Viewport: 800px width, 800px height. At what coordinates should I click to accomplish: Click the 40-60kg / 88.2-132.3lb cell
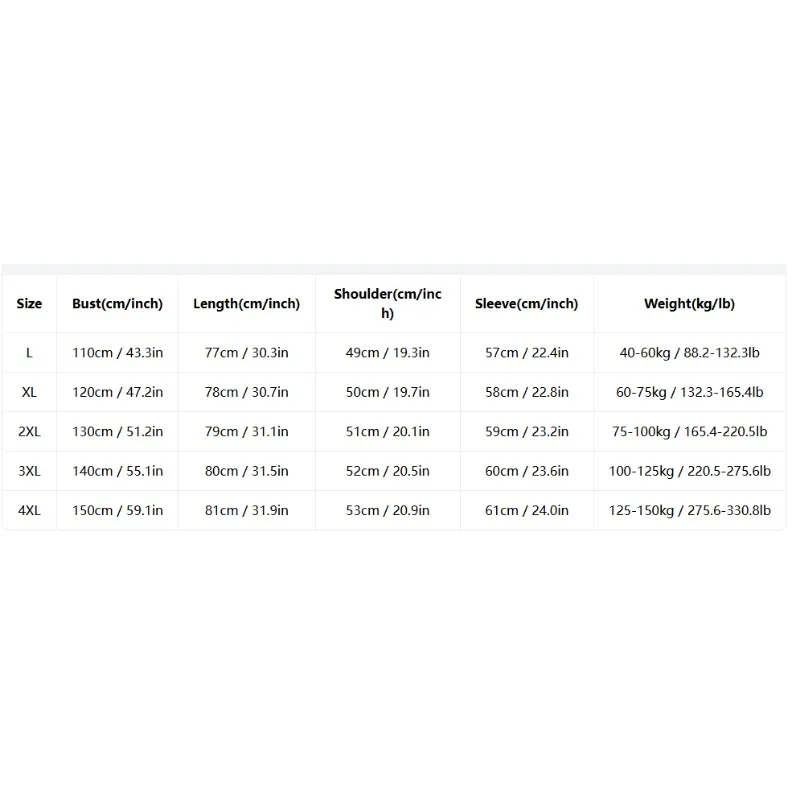[x=689, y=353]
